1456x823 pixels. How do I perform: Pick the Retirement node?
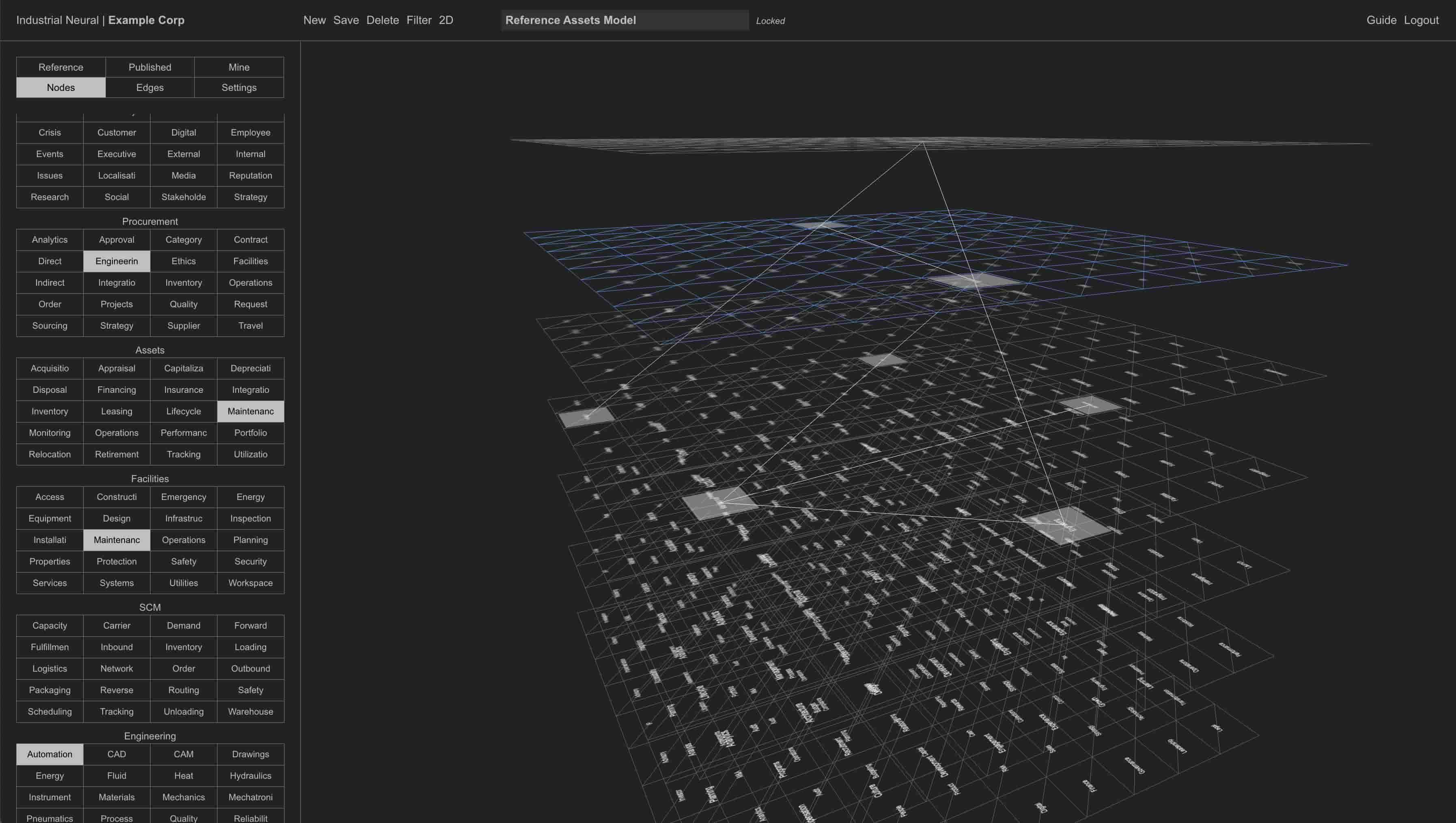[116, 455]
